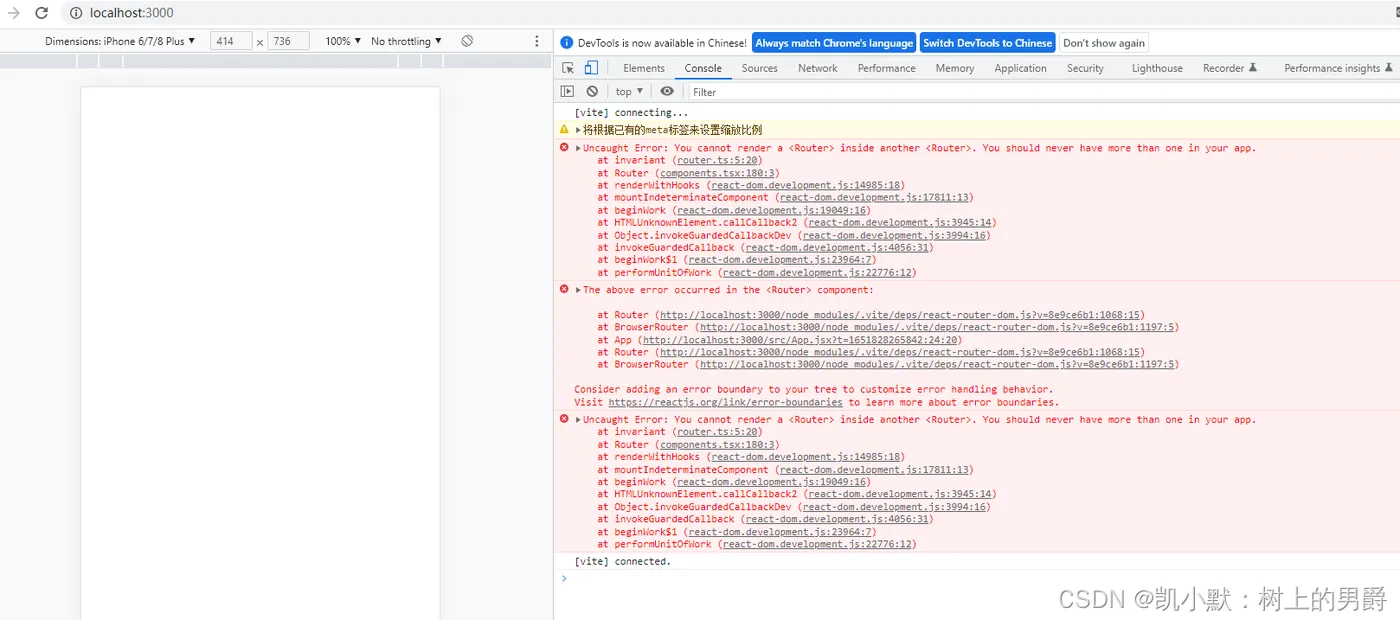Open the Application tab

coord(1020,68)
